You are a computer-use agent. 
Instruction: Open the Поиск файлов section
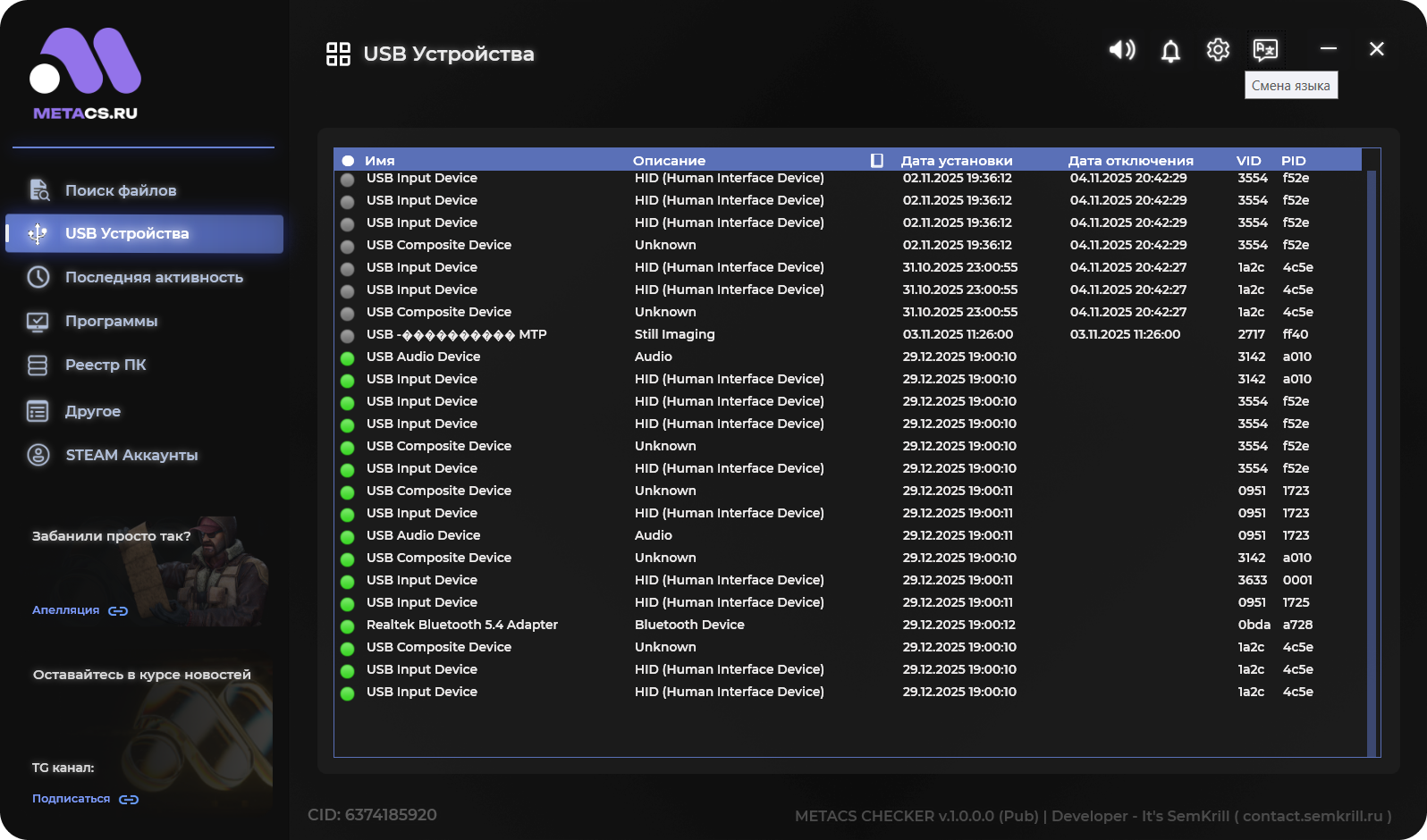121,190
